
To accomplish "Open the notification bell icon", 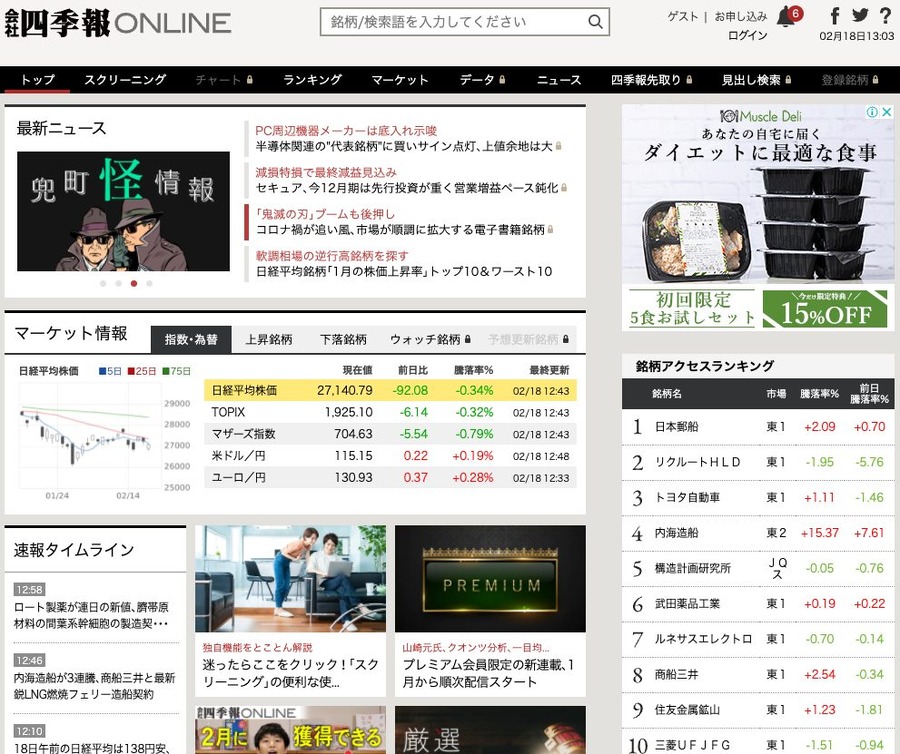I will 786,17.
